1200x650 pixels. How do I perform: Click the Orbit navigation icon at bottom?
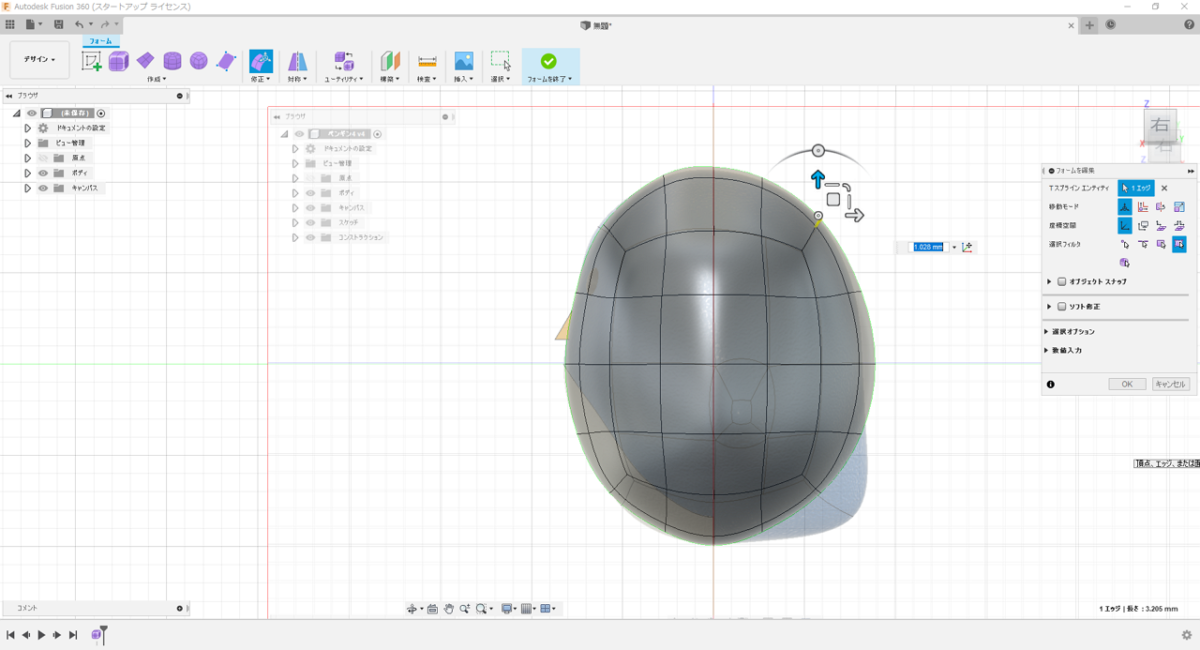[x=412, y=608]
